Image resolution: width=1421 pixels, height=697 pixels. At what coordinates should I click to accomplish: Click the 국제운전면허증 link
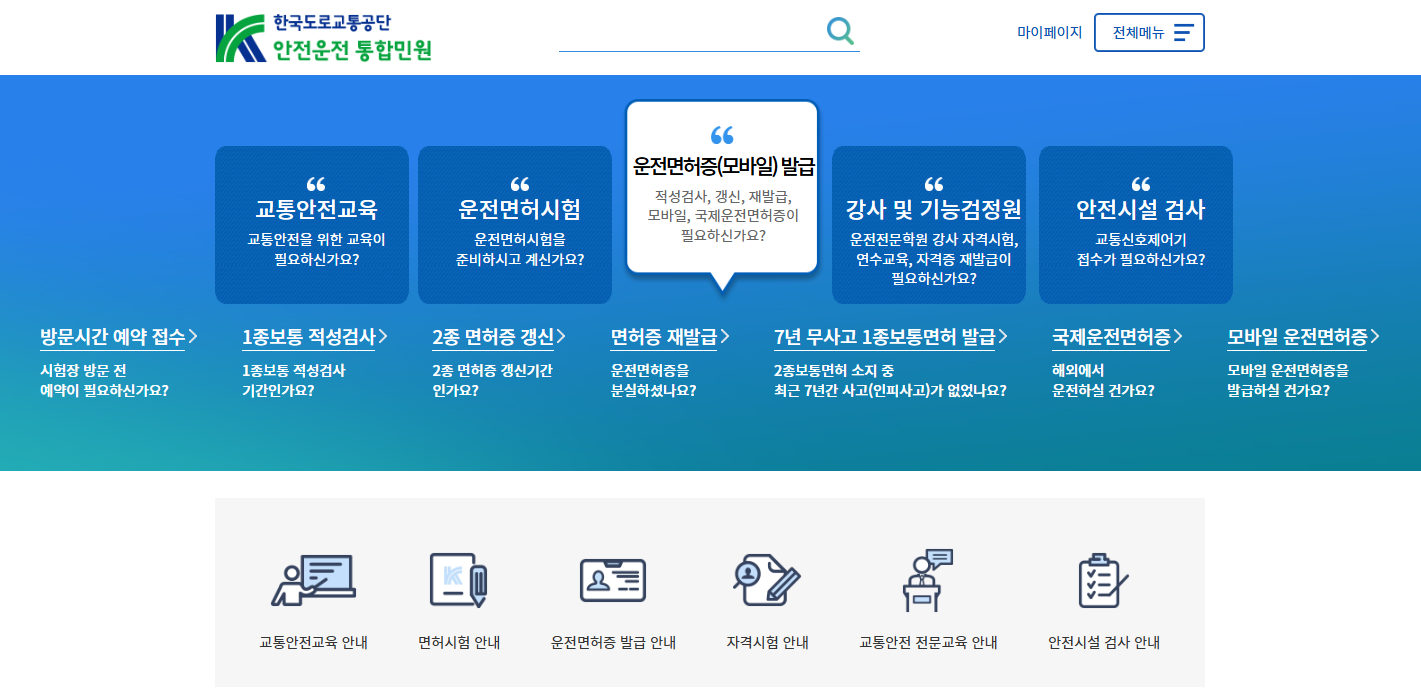pyautogui.click(x=1109, y=338)
